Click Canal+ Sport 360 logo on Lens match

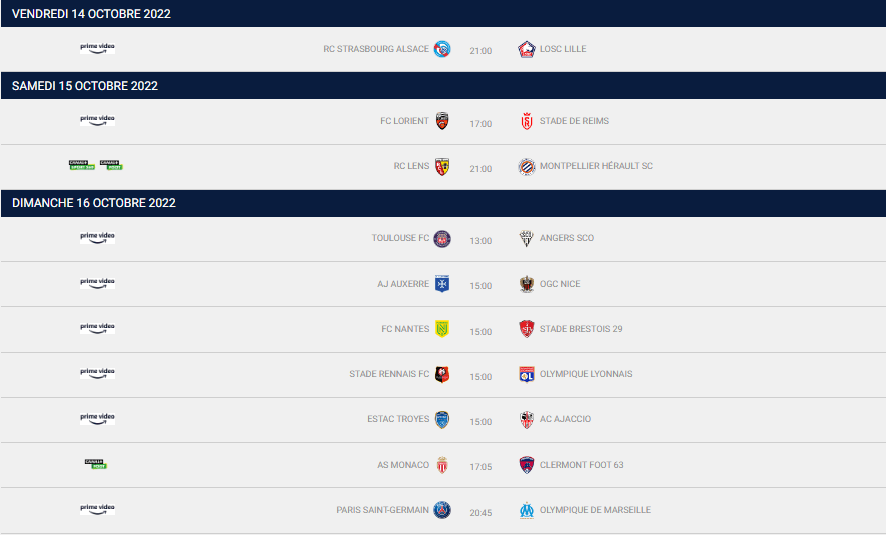82,165
